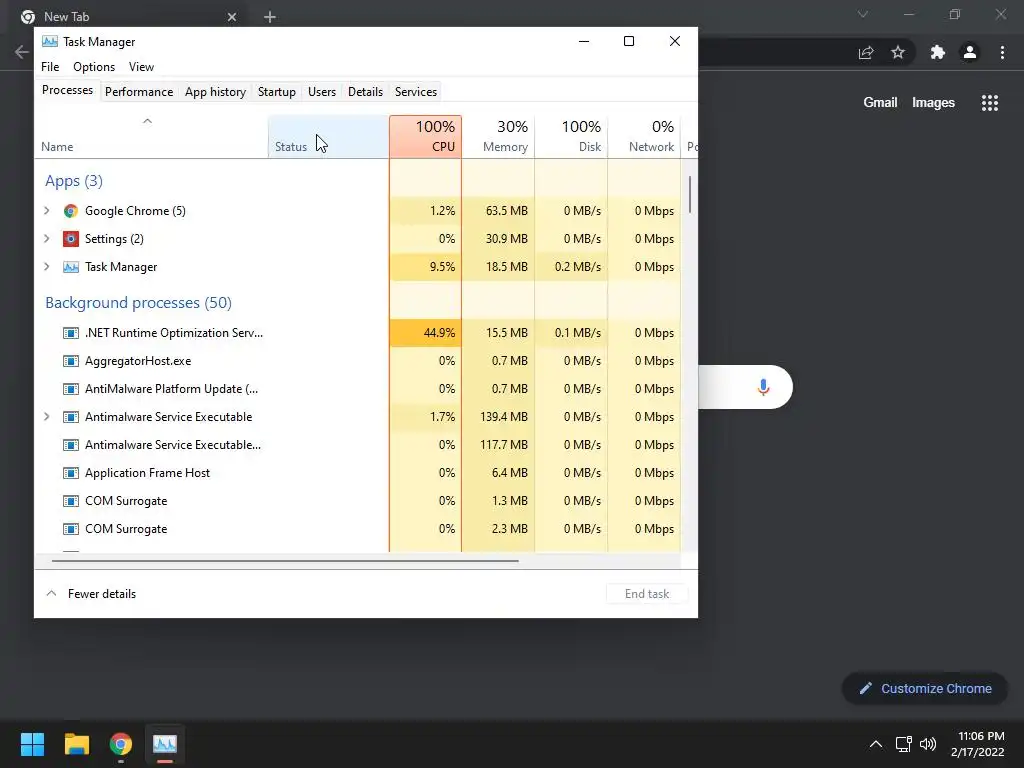Open Chrome profile avatar icon

pos(970,52)
